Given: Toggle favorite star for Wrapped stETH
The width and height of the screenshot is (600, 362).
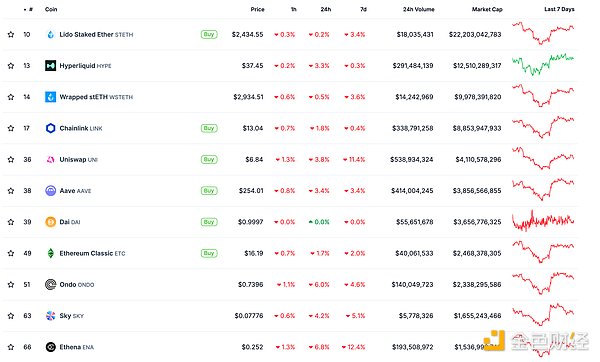Looking at the screenshot, I should tap(11, 97).
